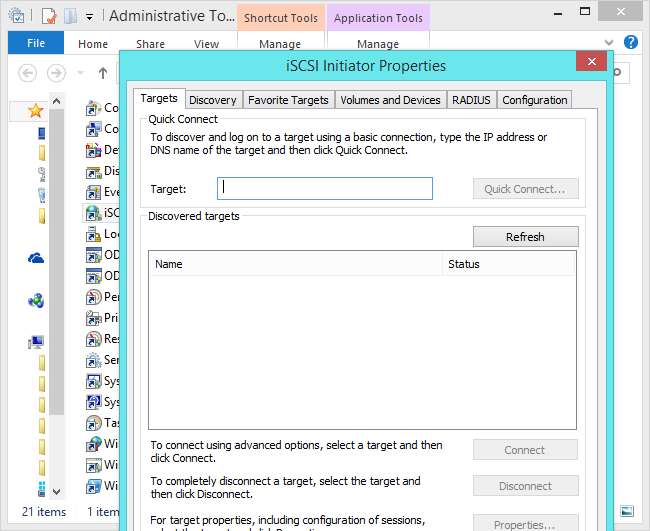Click the Refresh button
The width and height of the screenshot is (650, 531).
coord(525,237)
